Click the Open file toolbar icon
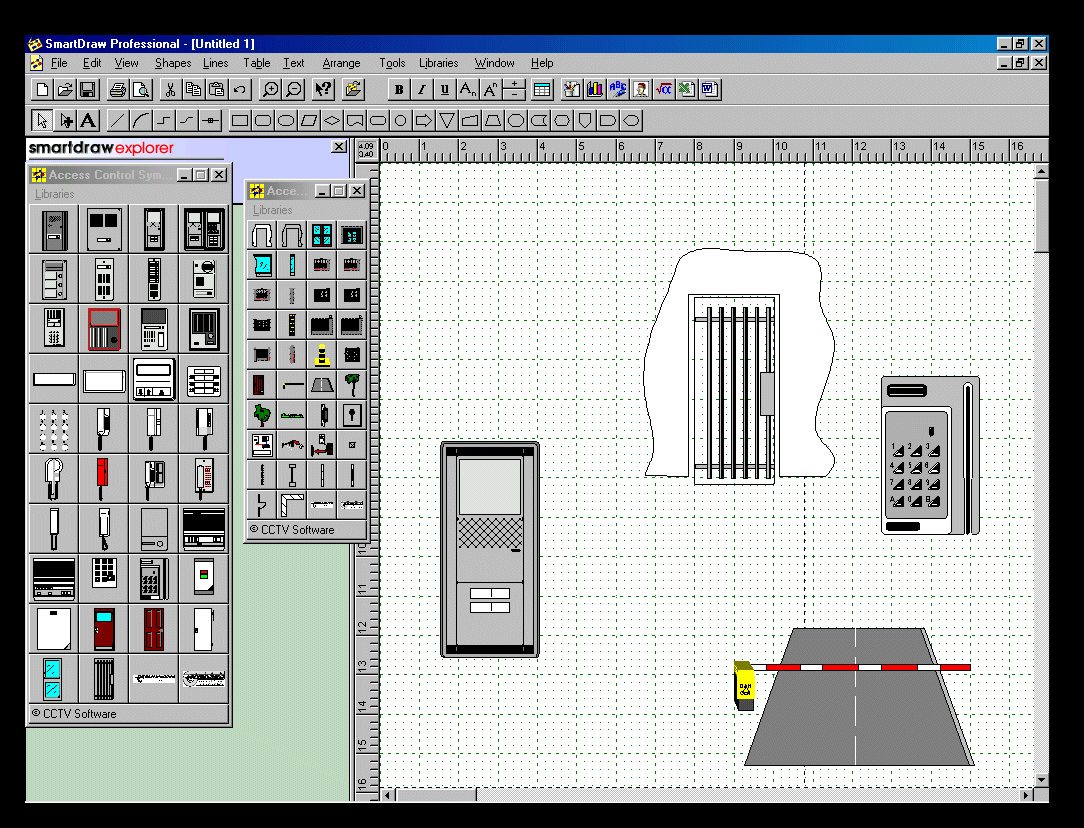The image size is (1084, 828). [65, 89]
